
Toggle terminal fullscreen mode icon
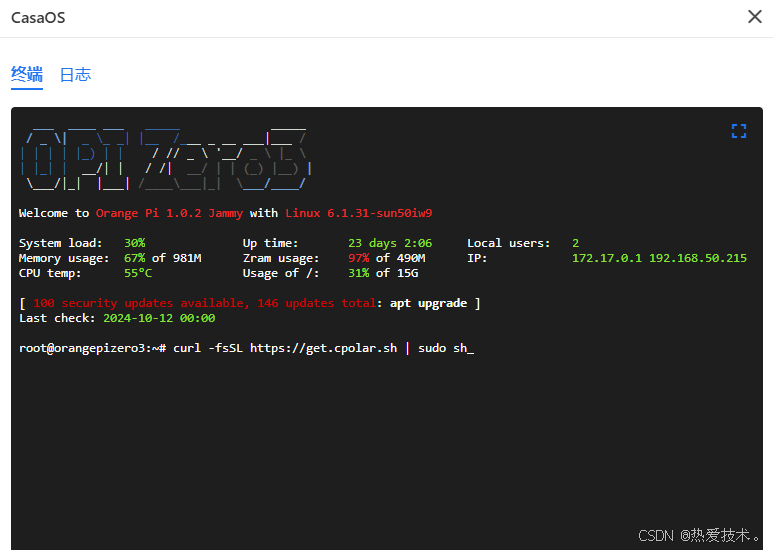pyautogui.click(x=738, y=131)
